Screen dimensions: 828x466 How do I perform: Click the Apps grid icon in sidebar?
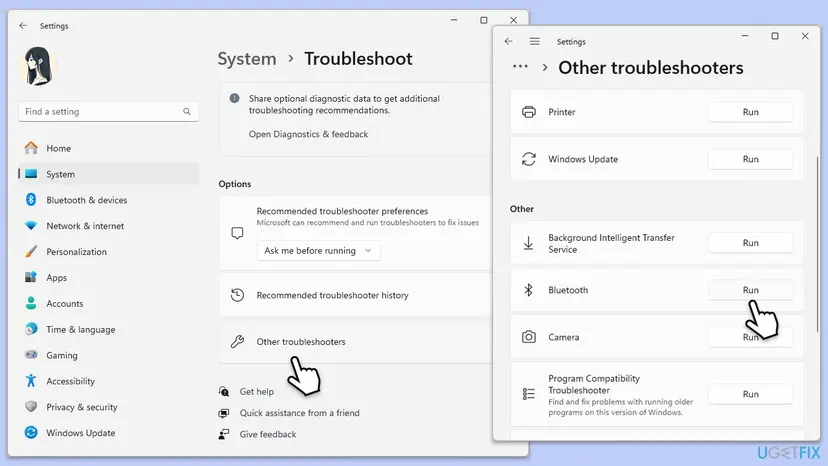click(x=31, y=277)
